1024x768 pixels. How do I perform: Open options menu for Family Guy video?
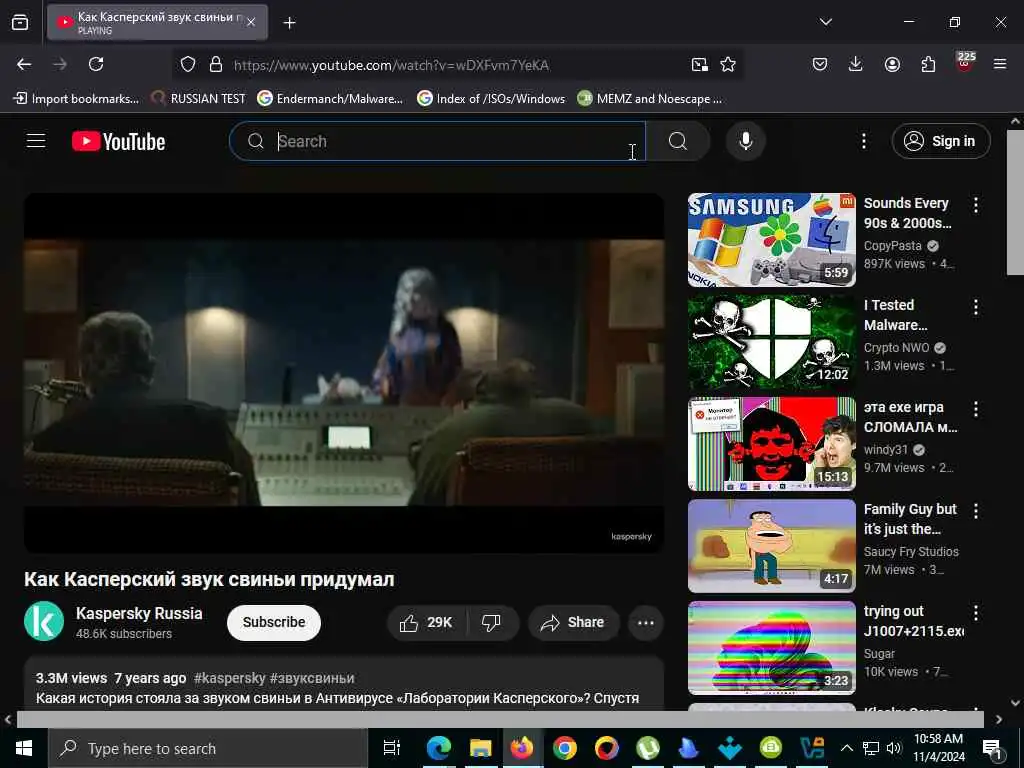[x=976, y=511]
